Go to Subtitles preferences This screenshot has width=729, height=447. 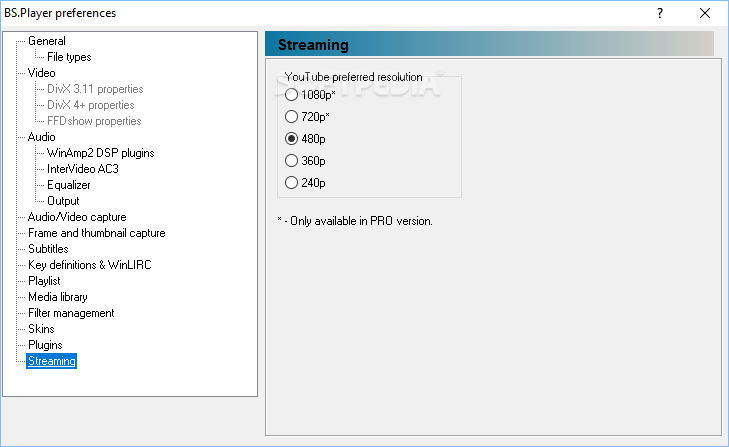pyautogui.click(x=48, y=249)
